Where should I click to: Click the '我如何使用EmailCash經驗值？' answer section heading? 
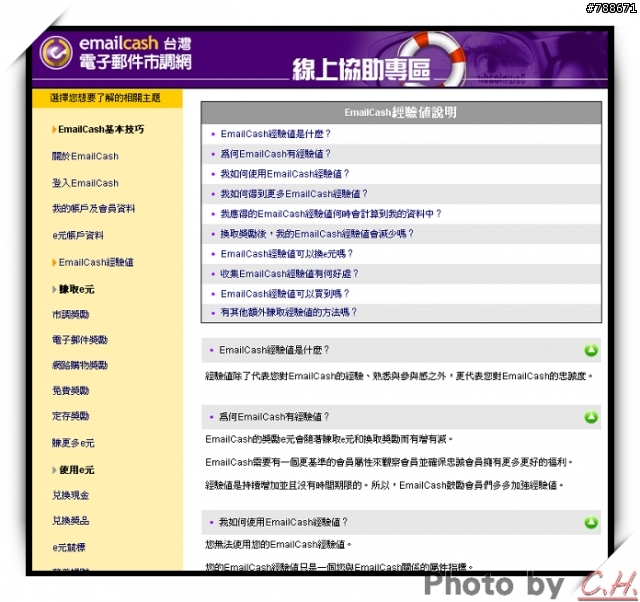(401, 522)
